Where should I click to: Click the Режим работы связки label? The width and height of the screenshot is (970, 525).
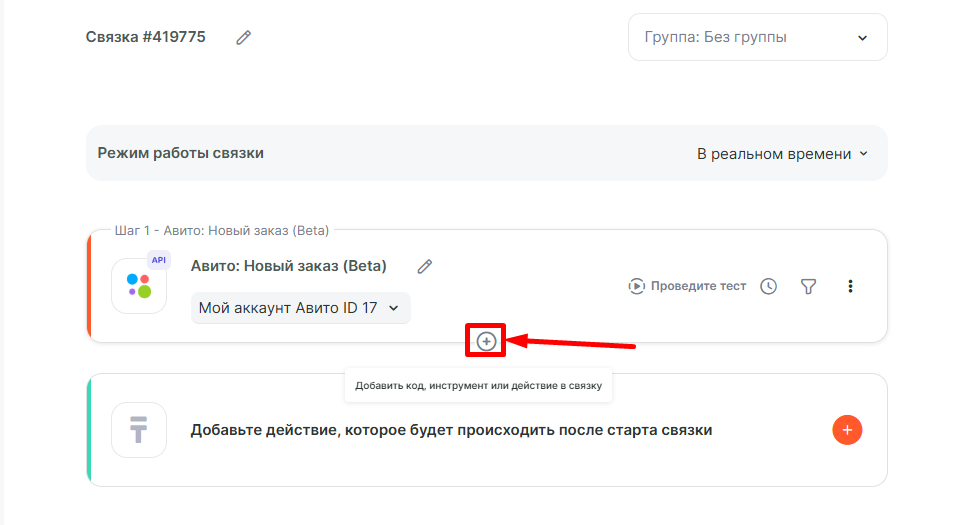click(180, 153)
